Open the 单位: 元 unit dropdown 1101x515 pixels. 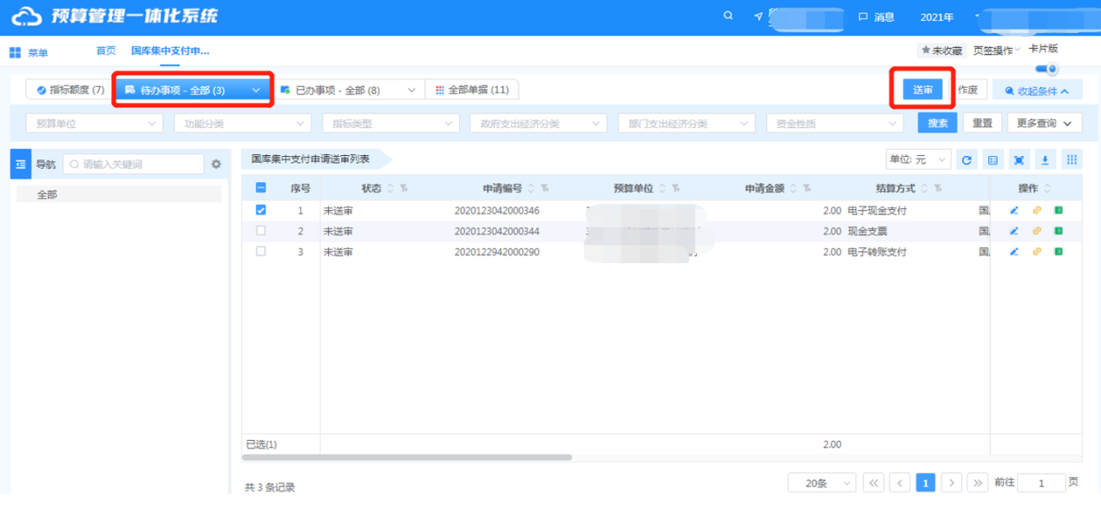pos(918,160)
